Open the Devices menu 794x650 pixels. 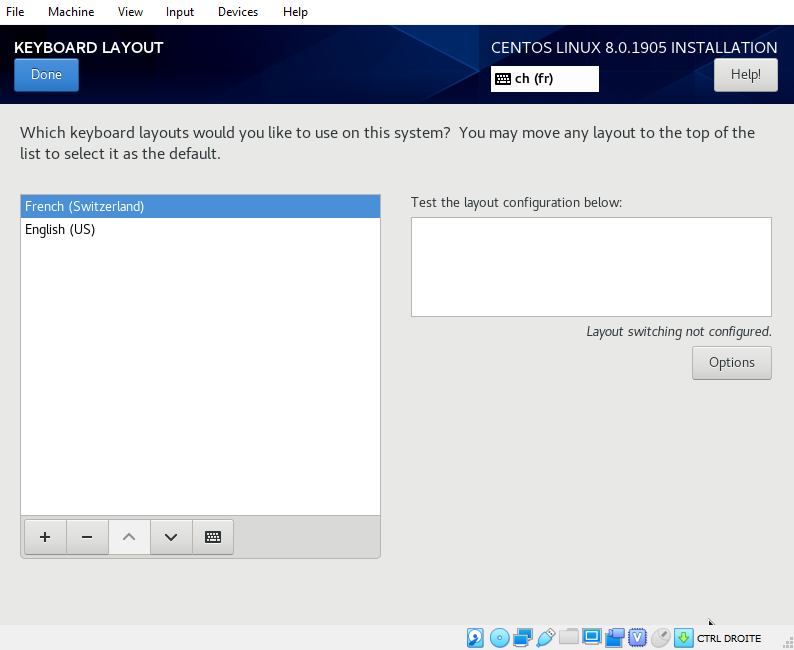click(x=238, y=12)
